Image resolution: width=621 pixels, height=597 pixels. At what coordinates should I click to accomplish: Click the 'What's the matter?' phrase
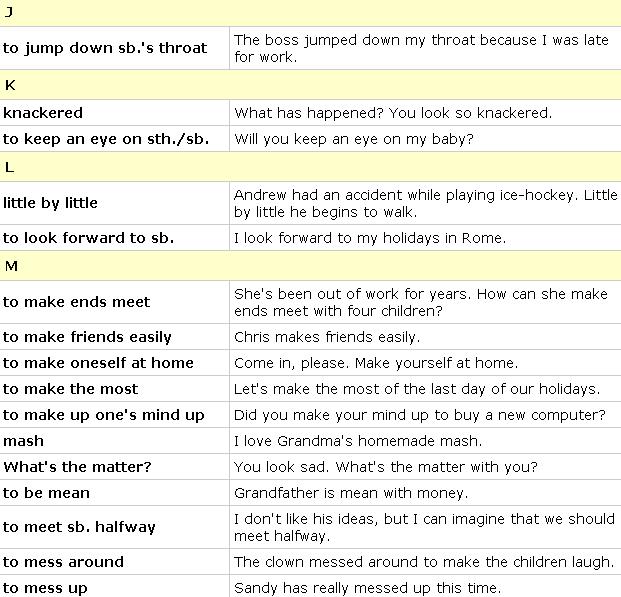pos(77,467)
